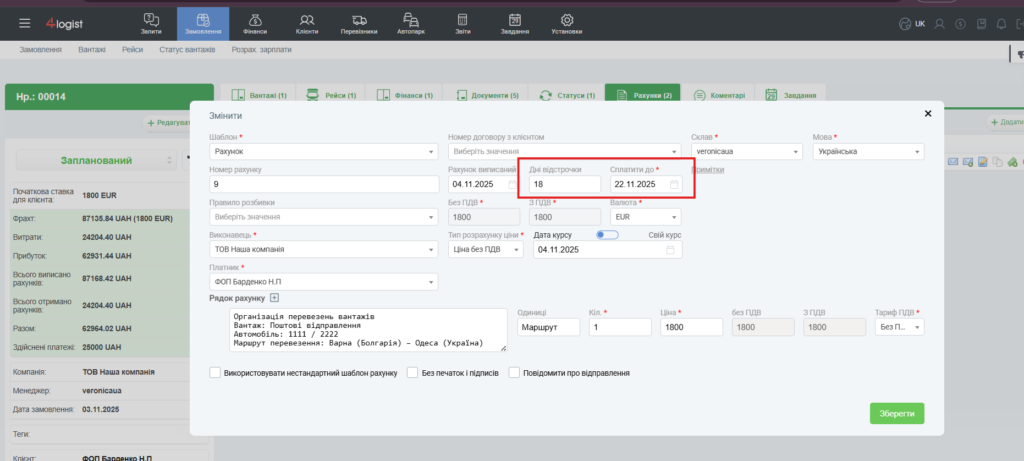The height and width of the screenshot is (461, 1024).
Task: Check Використовувати нестандартний шаблон рахунку
Action: point(215,373)
